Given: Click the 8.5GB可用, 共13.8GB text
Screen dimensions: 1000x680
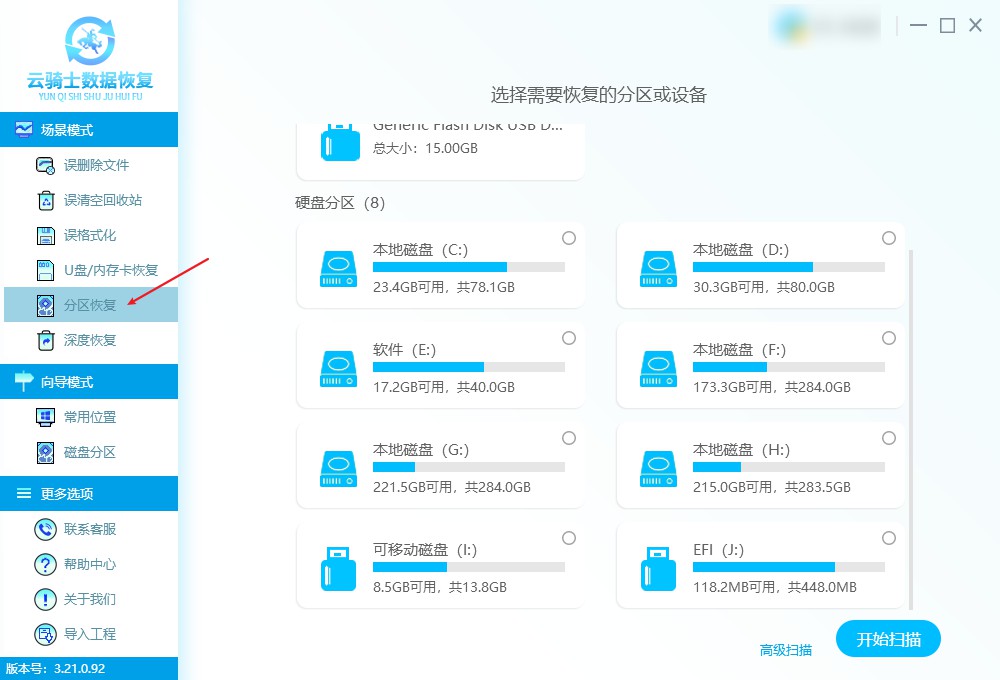Looking at the screenshot, I should [440, 587].
